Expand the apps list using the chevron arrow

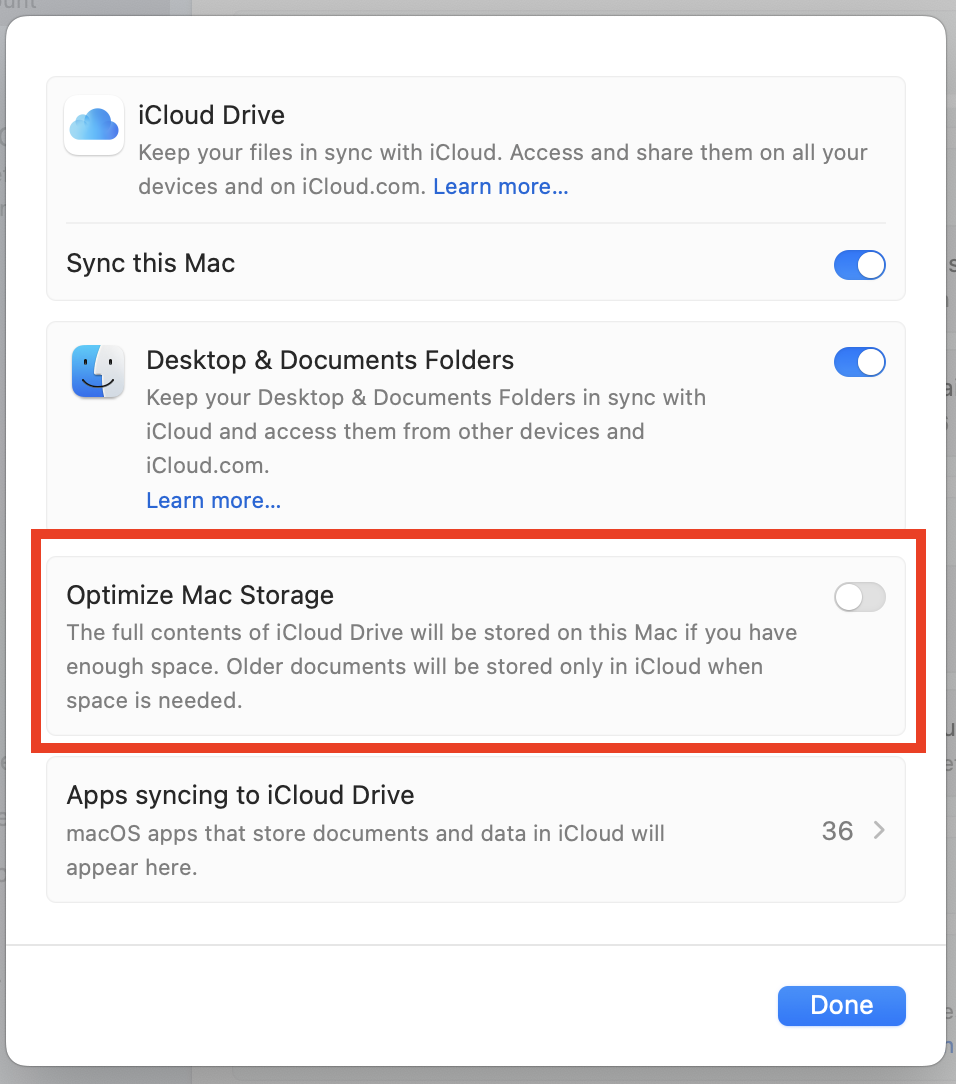pyautogui.click(x=879, y=830)
